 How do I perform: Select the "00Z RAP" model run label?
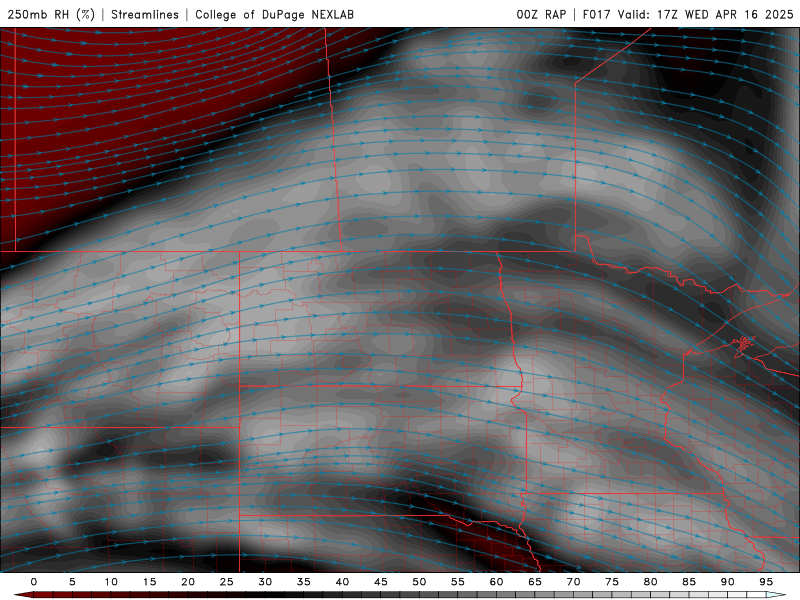541,14
